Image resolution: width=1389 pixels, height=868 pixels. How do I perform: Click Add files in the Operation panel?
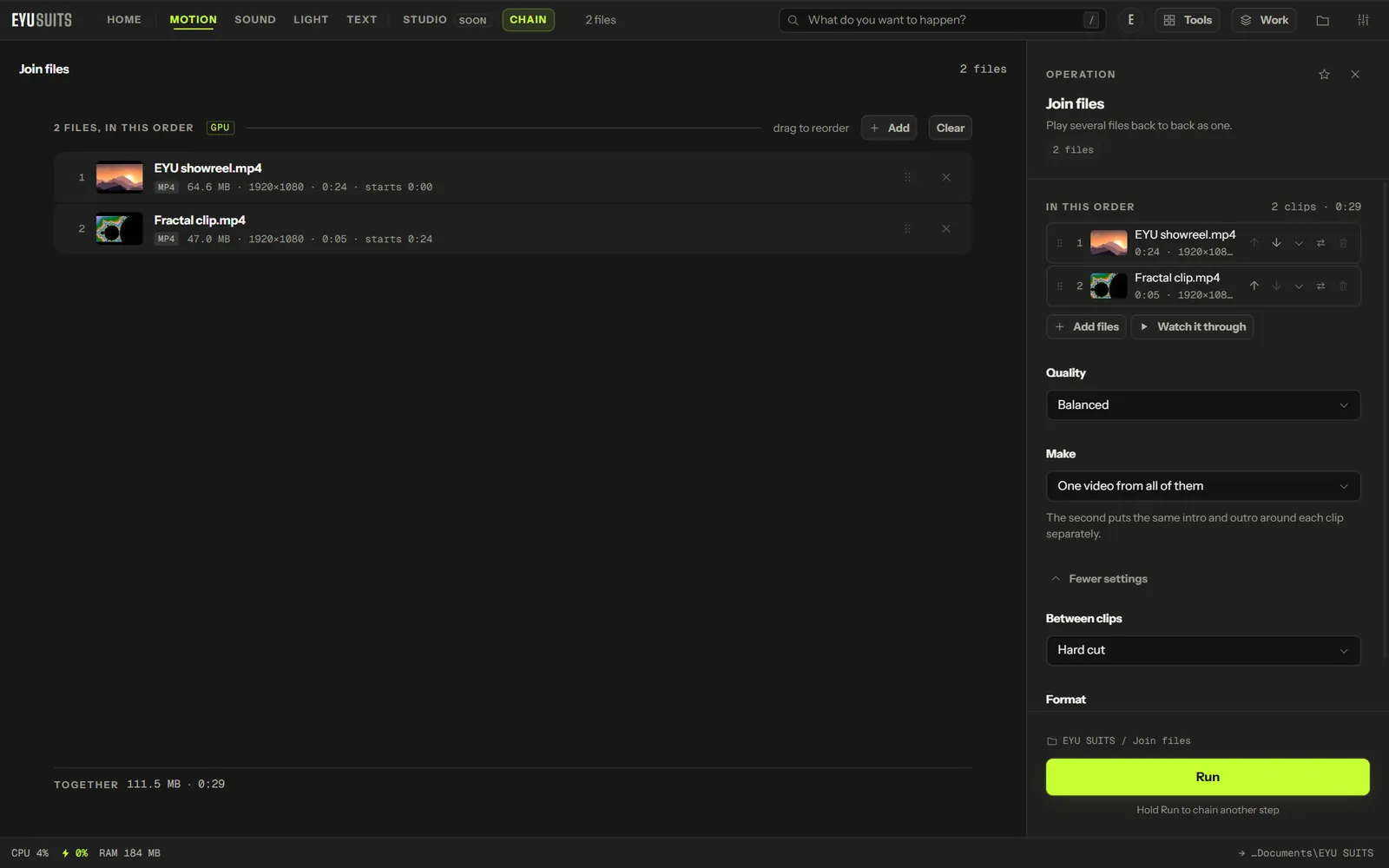click(1087, 327)
